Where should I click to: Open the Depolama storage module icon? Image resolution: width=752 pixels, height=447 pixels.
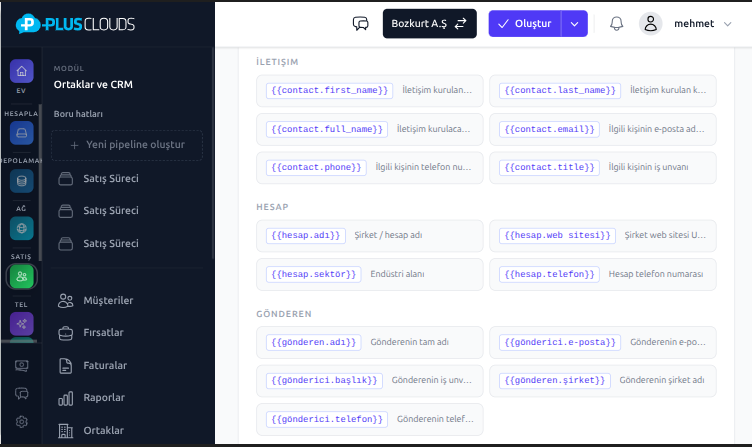(x=22, y=181)
